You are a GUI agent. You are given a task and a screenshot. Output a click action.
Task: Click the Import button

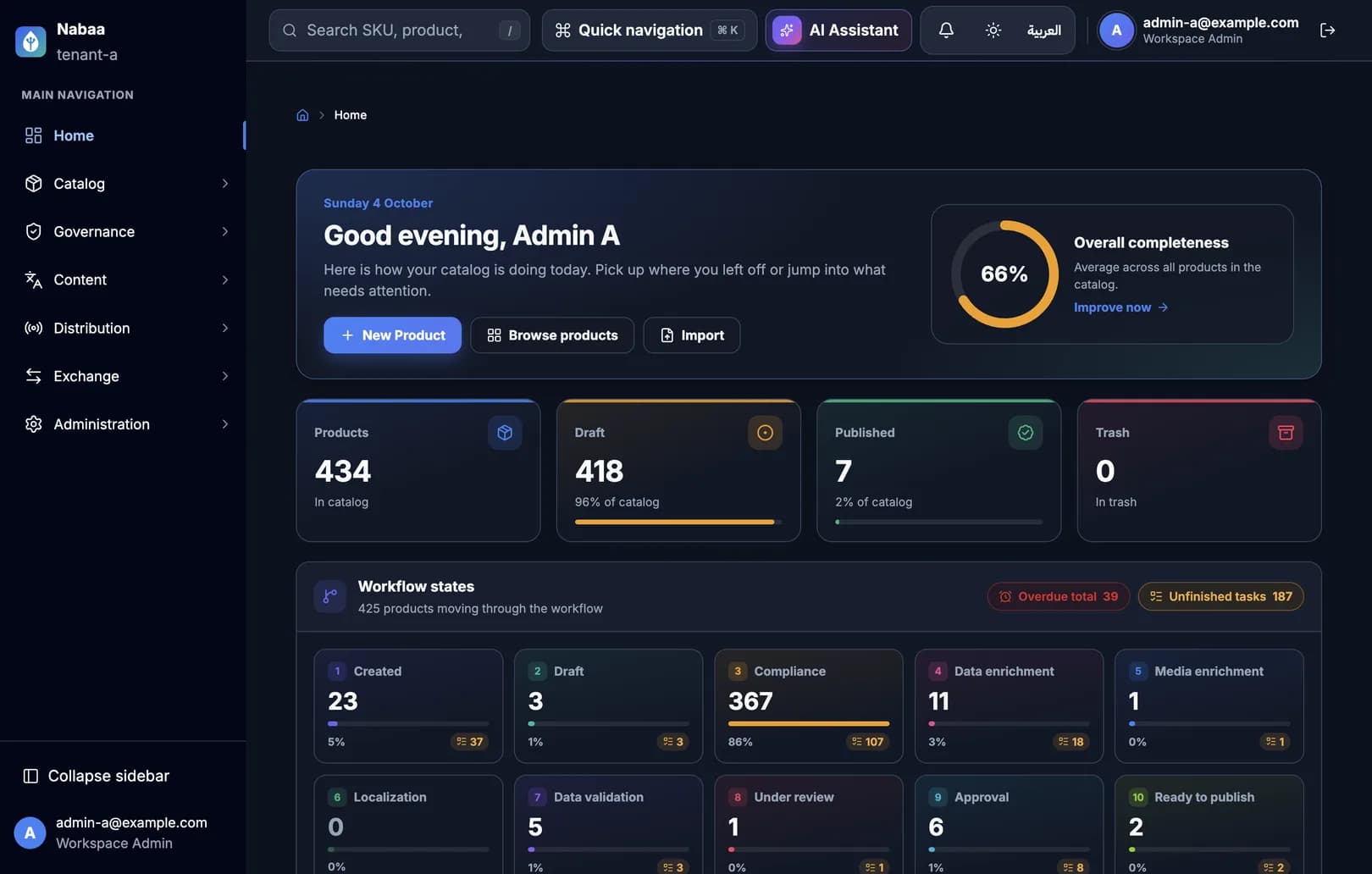[692, 335]
